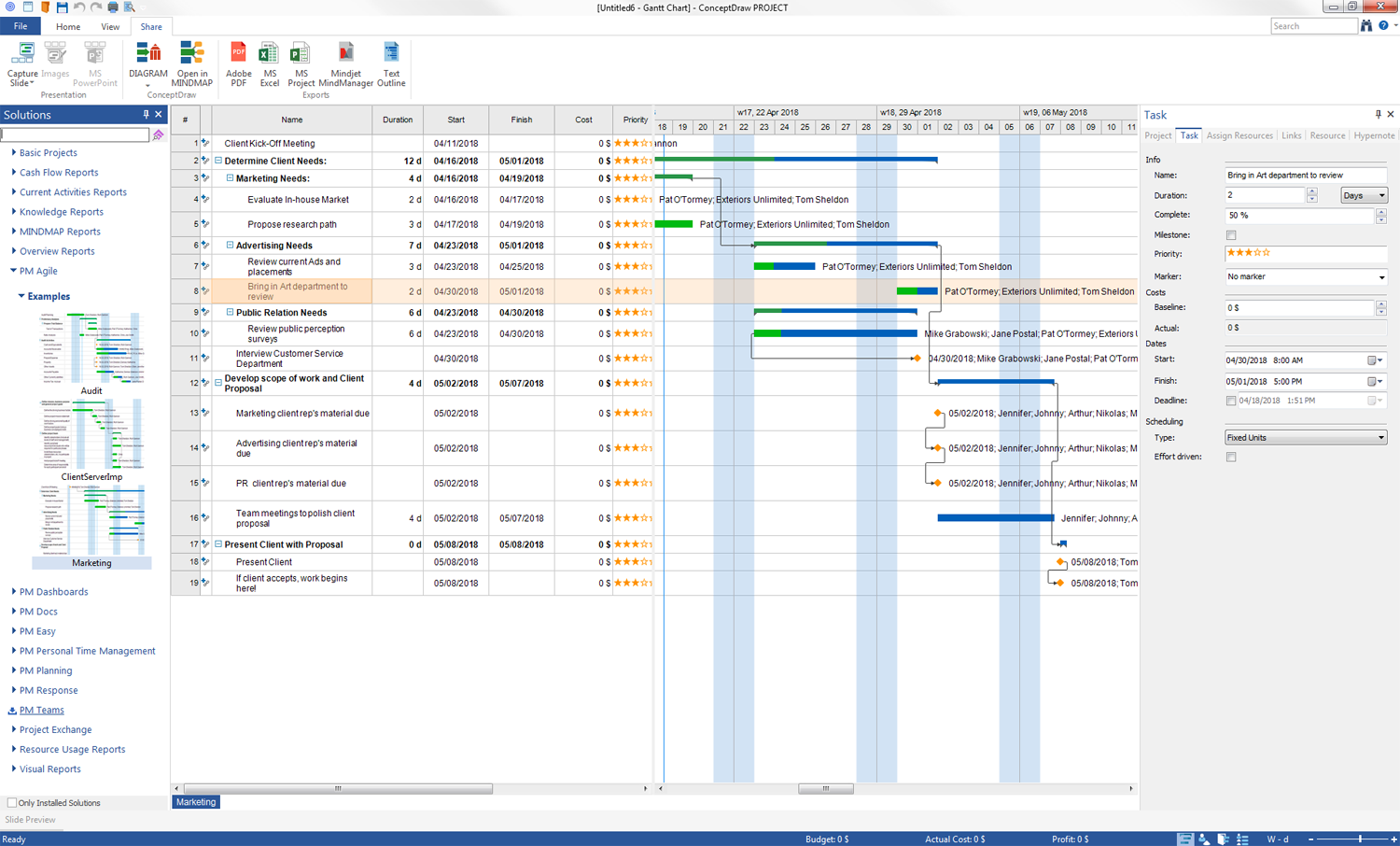Viewport: 1400px width, 846px height.
Task: Expand the PM Dashboards tree item
Action: [x=14, y=591]
